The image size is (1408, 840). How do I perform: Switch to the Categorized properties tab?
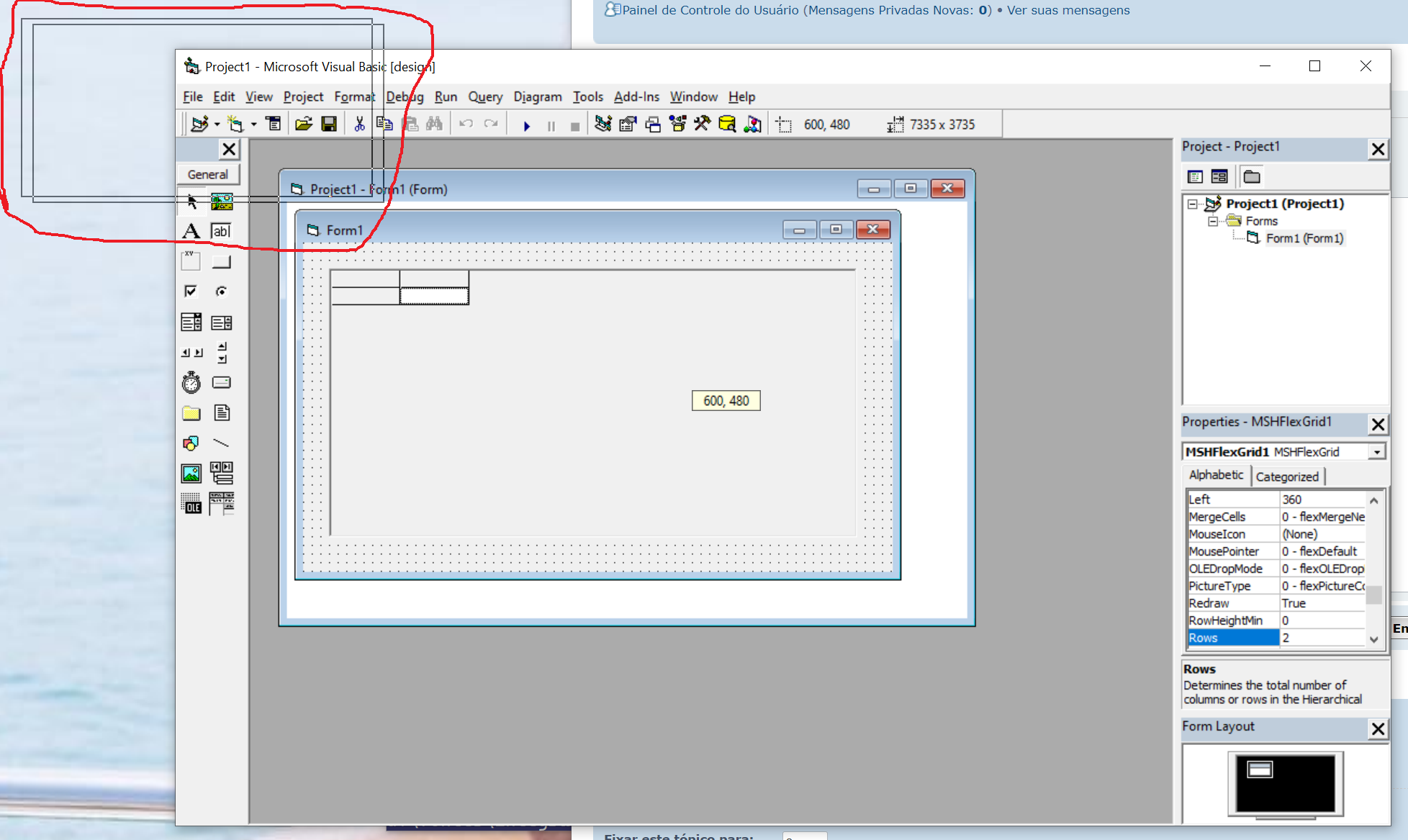(x=1287, y=477)
